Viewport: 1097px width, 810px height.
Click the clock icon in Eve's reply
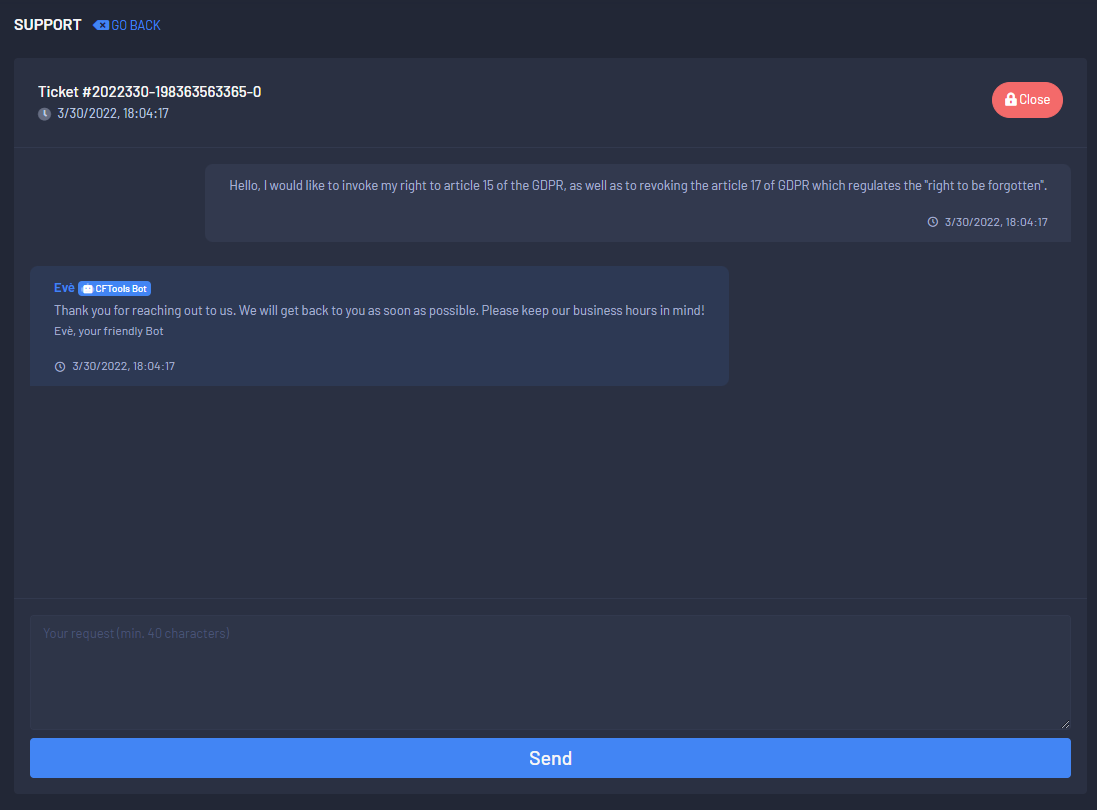[x=60, y=366]
